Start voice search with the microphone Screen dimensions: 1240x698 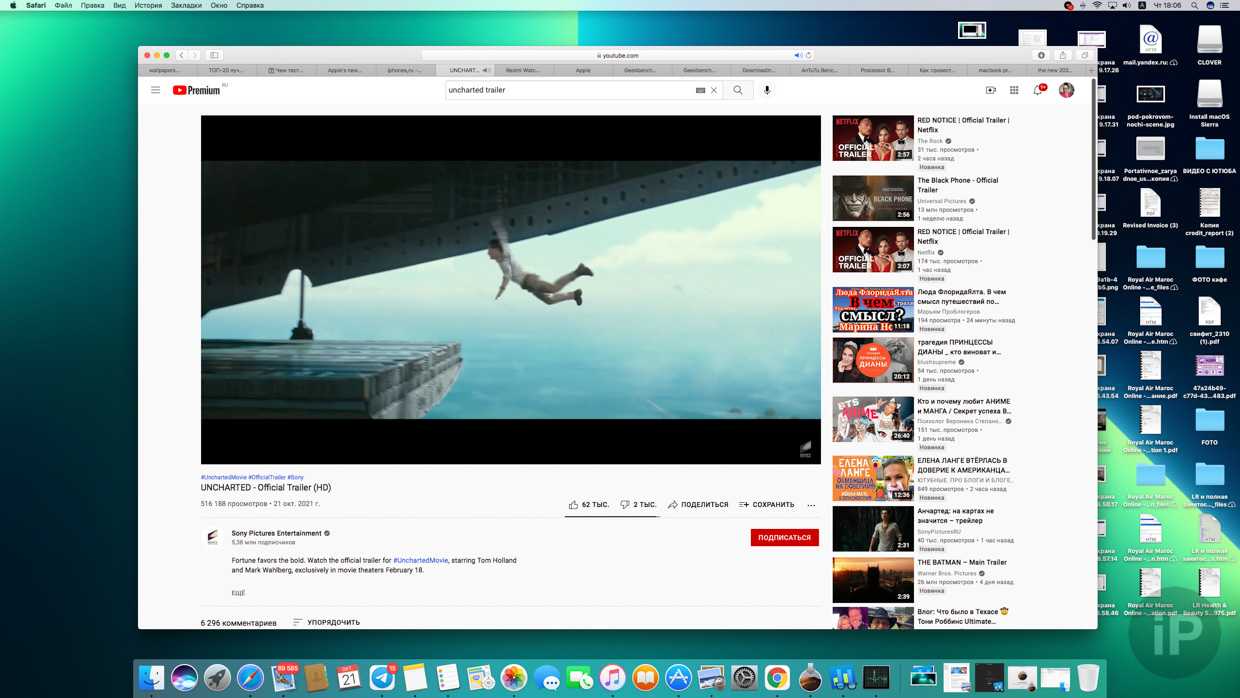[767, 90]
